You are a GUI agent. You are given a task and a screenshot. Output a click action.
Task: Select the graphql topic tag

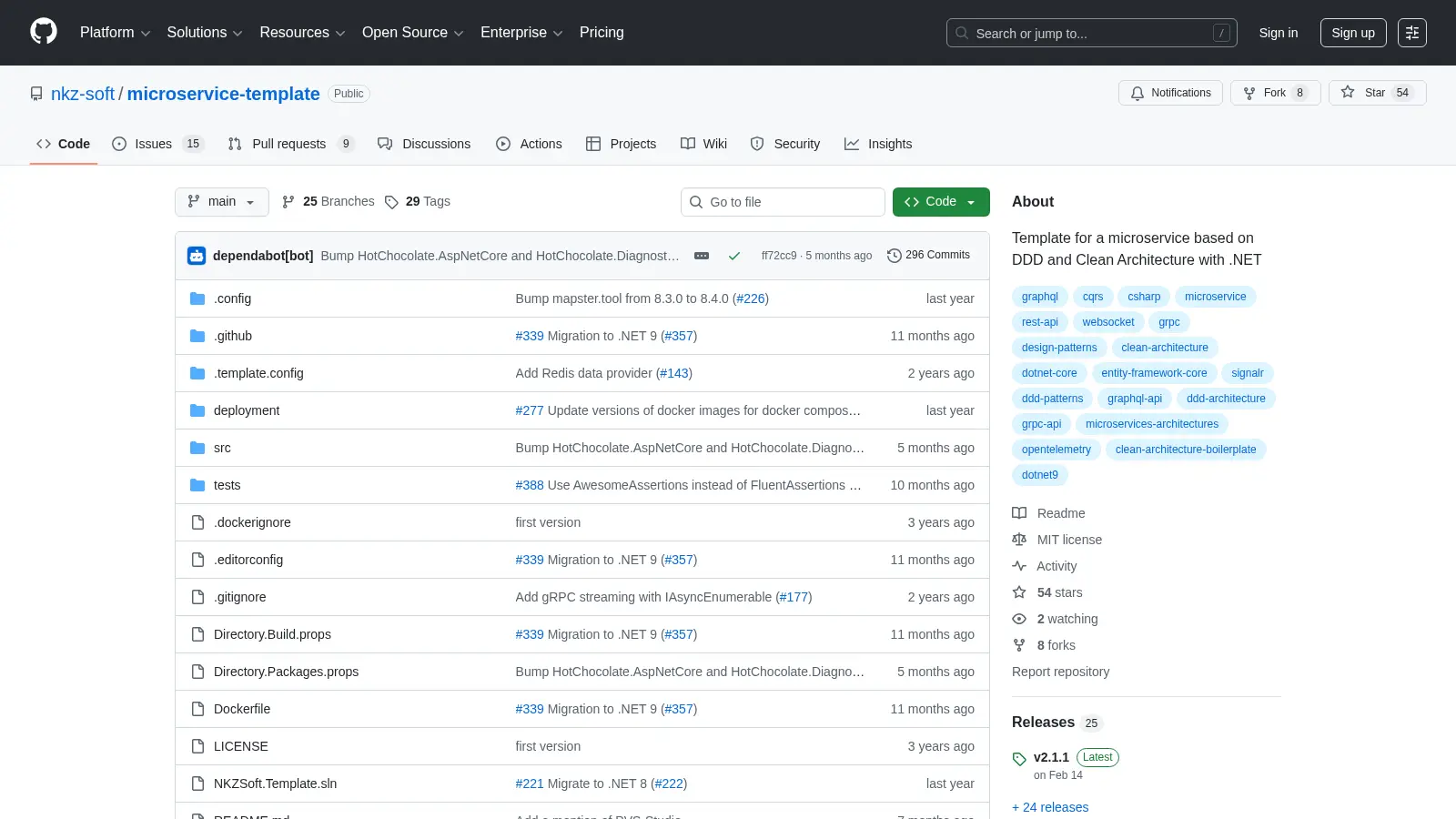(x=1040, y=297)
